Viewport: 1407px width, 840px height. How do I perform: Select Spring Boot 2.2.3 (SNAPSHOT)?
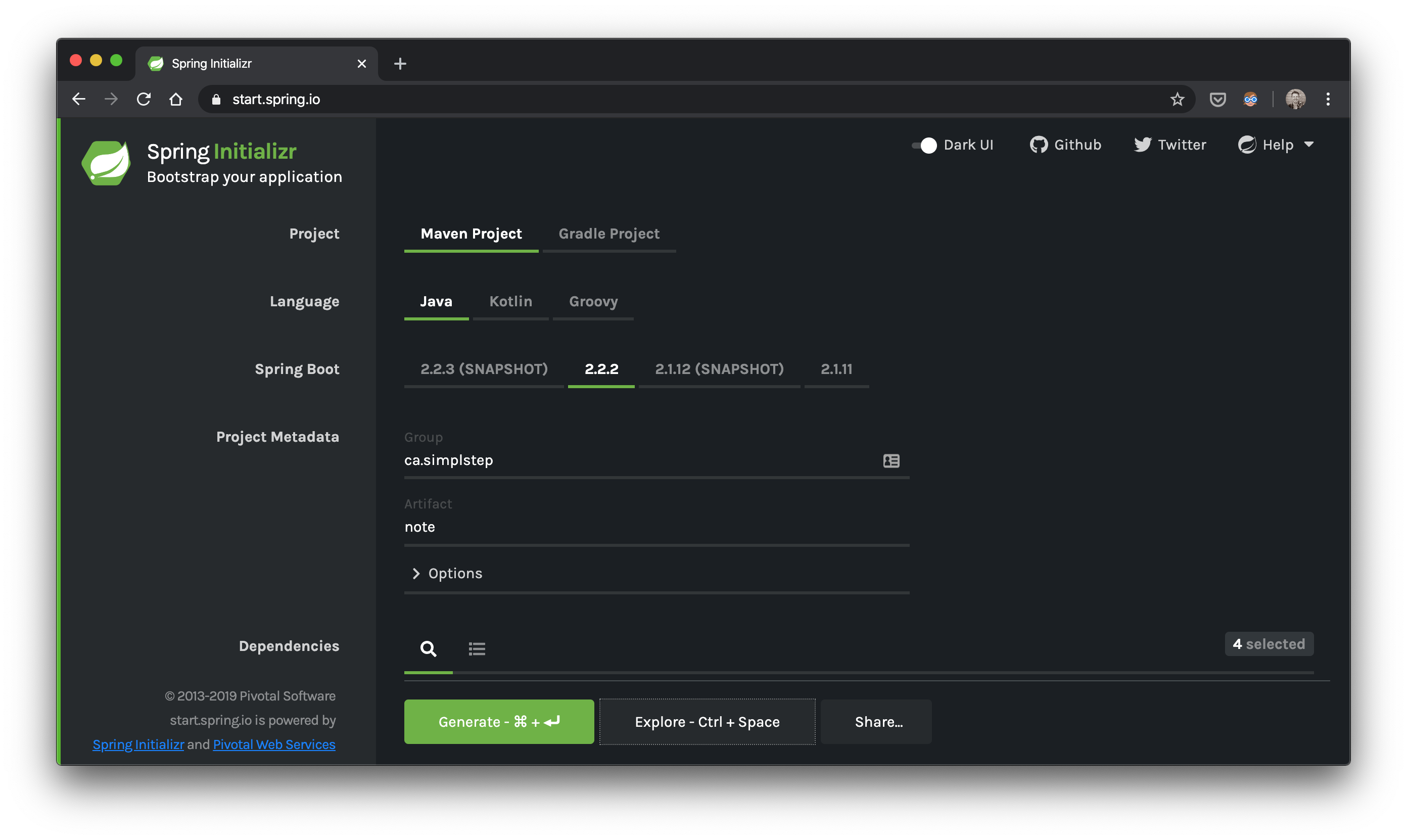[484, 368]
